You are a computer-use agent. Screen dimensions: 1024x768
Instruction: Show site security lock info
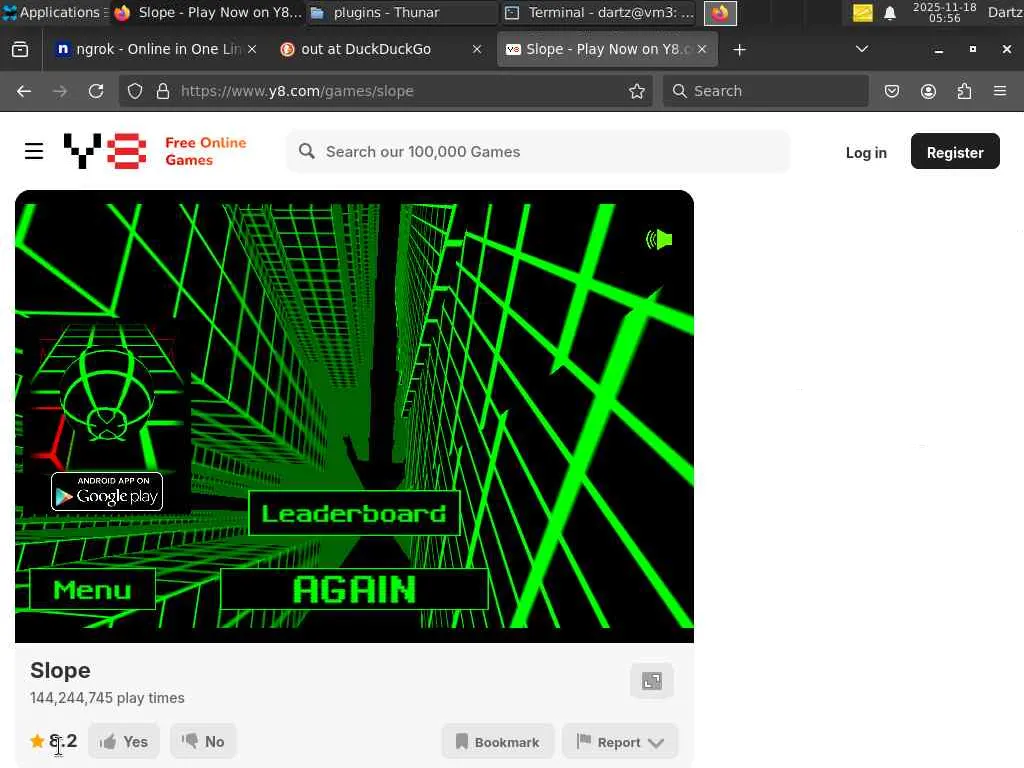pyautogui.click(x=163, y=91)
